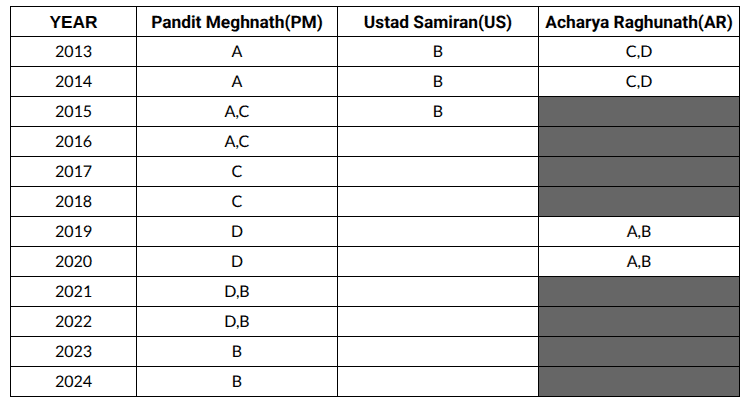This screenshot has width=754, height=406.
Task: Click Pandit Meghnath's C cell for 2017
Action: click(x=236, y=172)
